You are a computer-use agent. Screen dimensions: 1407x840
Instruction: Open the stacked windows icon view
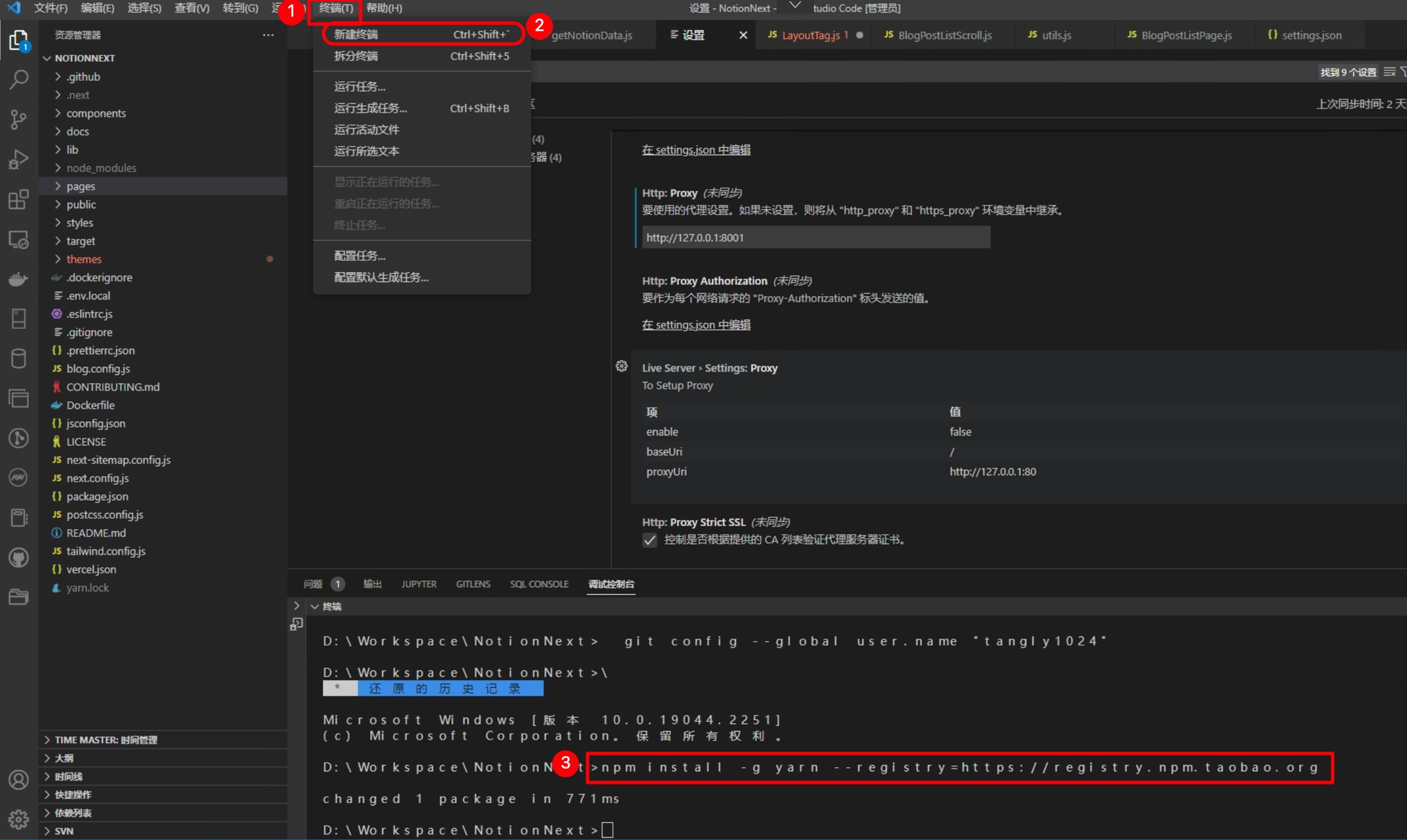pos(19,398)
